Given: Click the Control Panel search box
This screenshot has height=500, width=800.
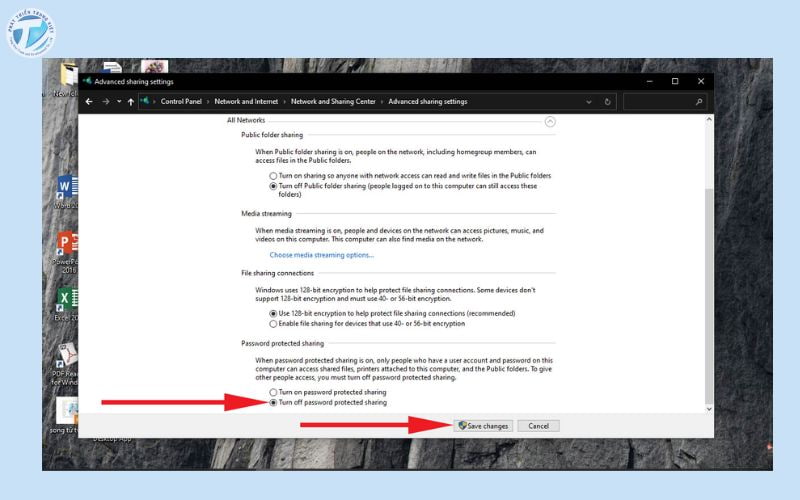Looking at the screenshot, I should tap(660, 101).
